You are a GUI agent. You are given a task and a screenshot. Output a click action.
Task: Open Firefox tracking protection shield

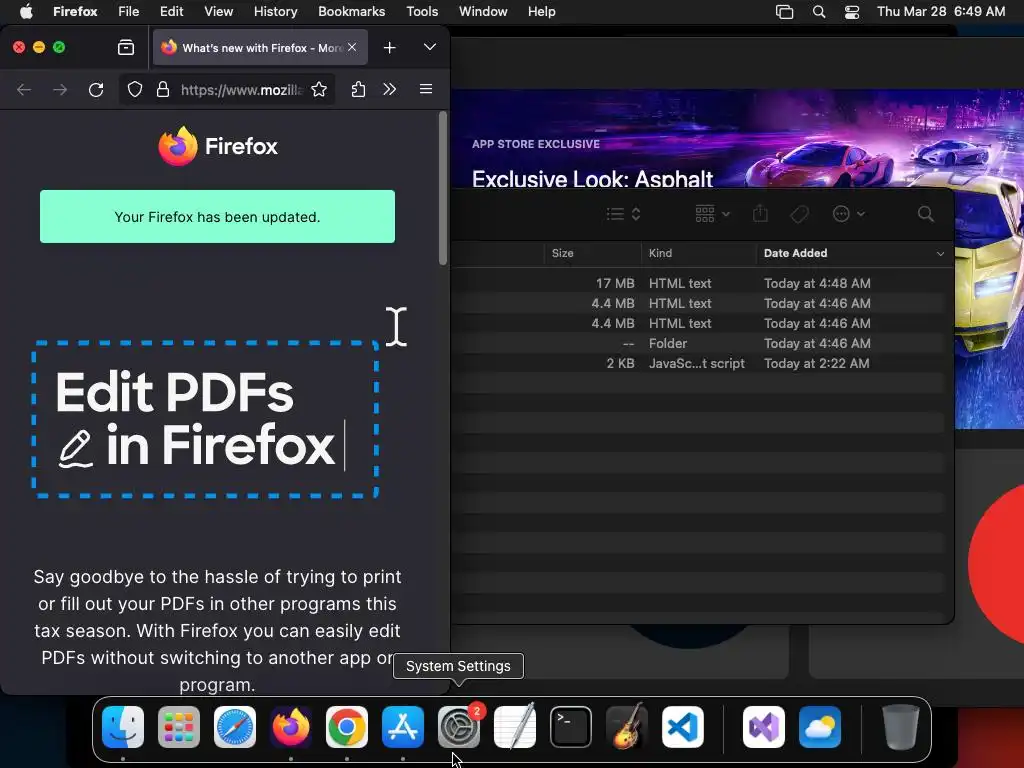pyautogui.click(x=135, y=89)
